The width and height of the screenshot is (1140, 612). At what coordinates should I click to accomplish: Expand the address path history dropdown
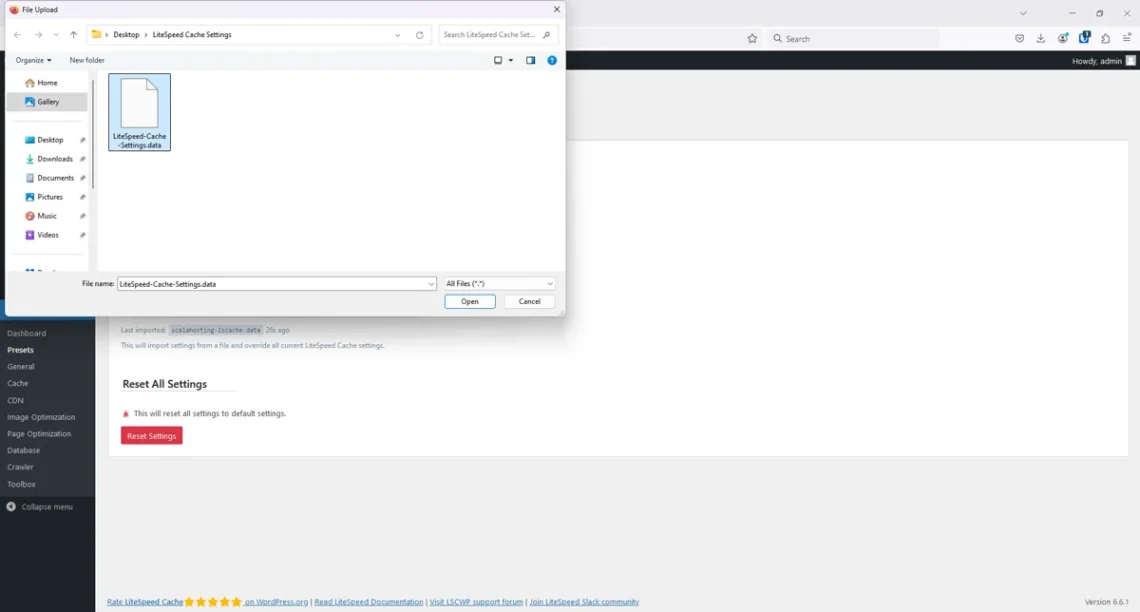pos(397,35)
